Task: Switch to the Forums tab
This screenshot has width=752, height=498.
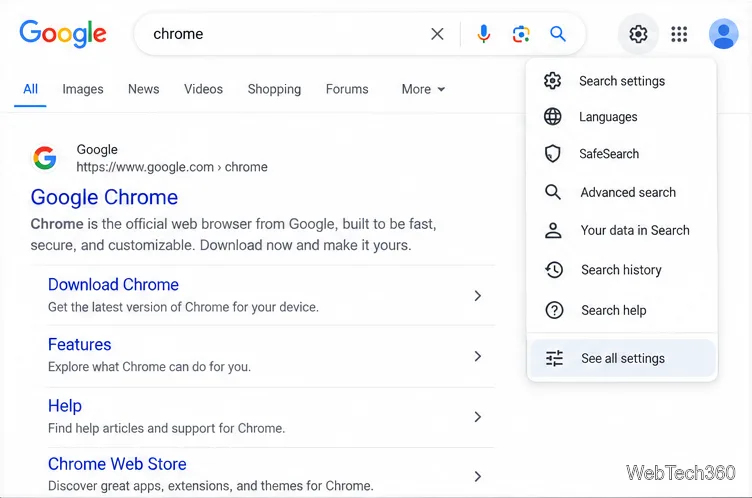Action: (347, 89)
